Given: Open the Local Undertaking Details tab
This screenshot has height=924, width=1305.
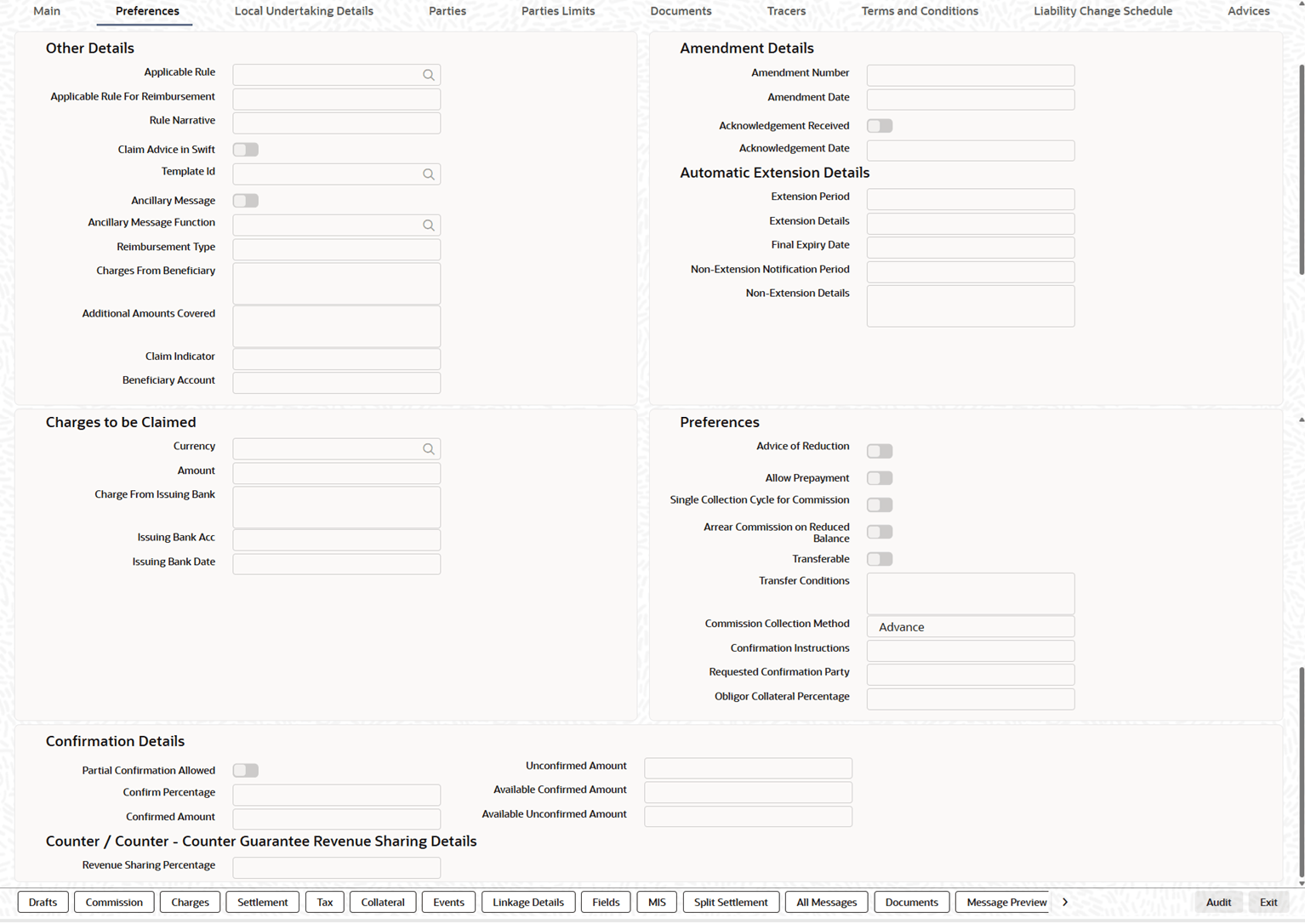Looking at the screenshot, I should click(x=304, y=11).
